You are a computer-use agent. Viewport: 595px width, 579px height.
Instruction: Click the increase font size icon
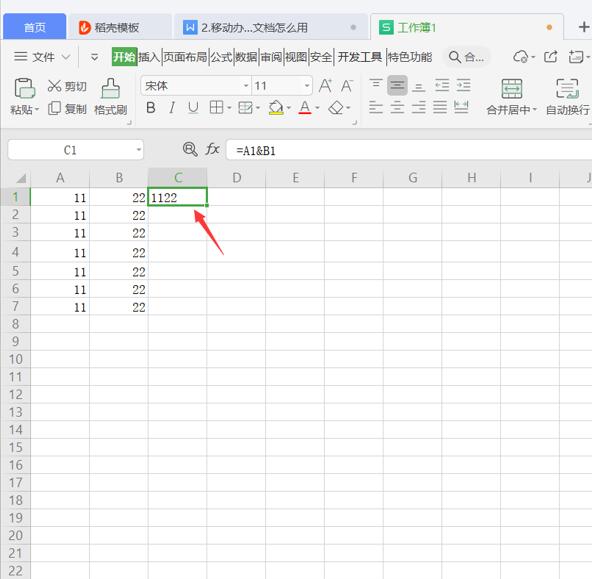[325, 86]
